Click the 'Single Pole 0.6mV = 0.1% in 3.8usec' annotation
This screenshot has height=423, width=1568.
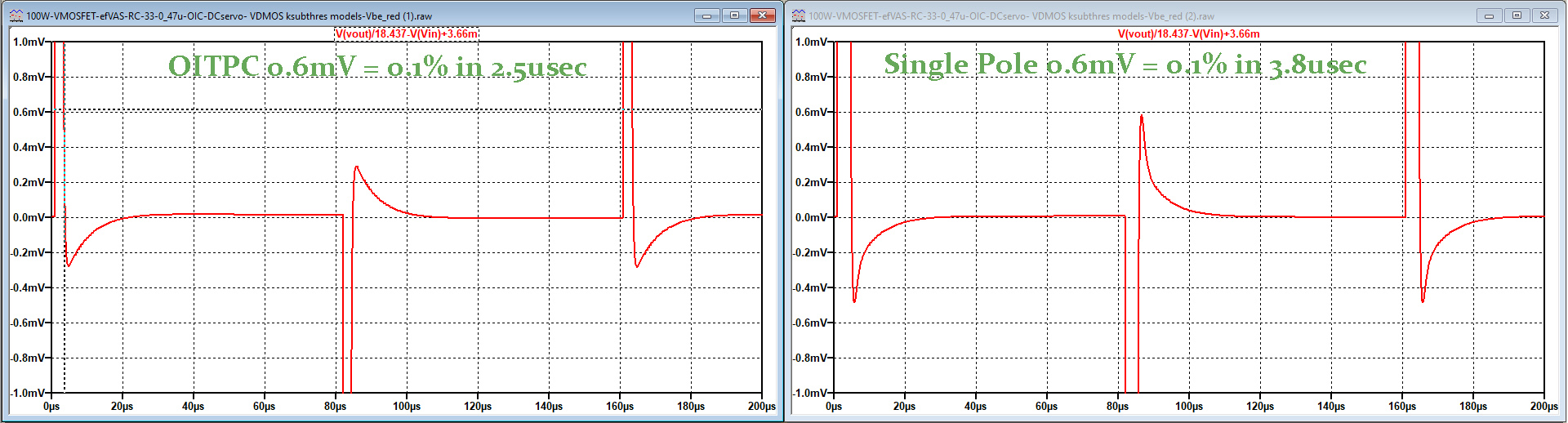pyautogui.click(x=1125, y=64)
